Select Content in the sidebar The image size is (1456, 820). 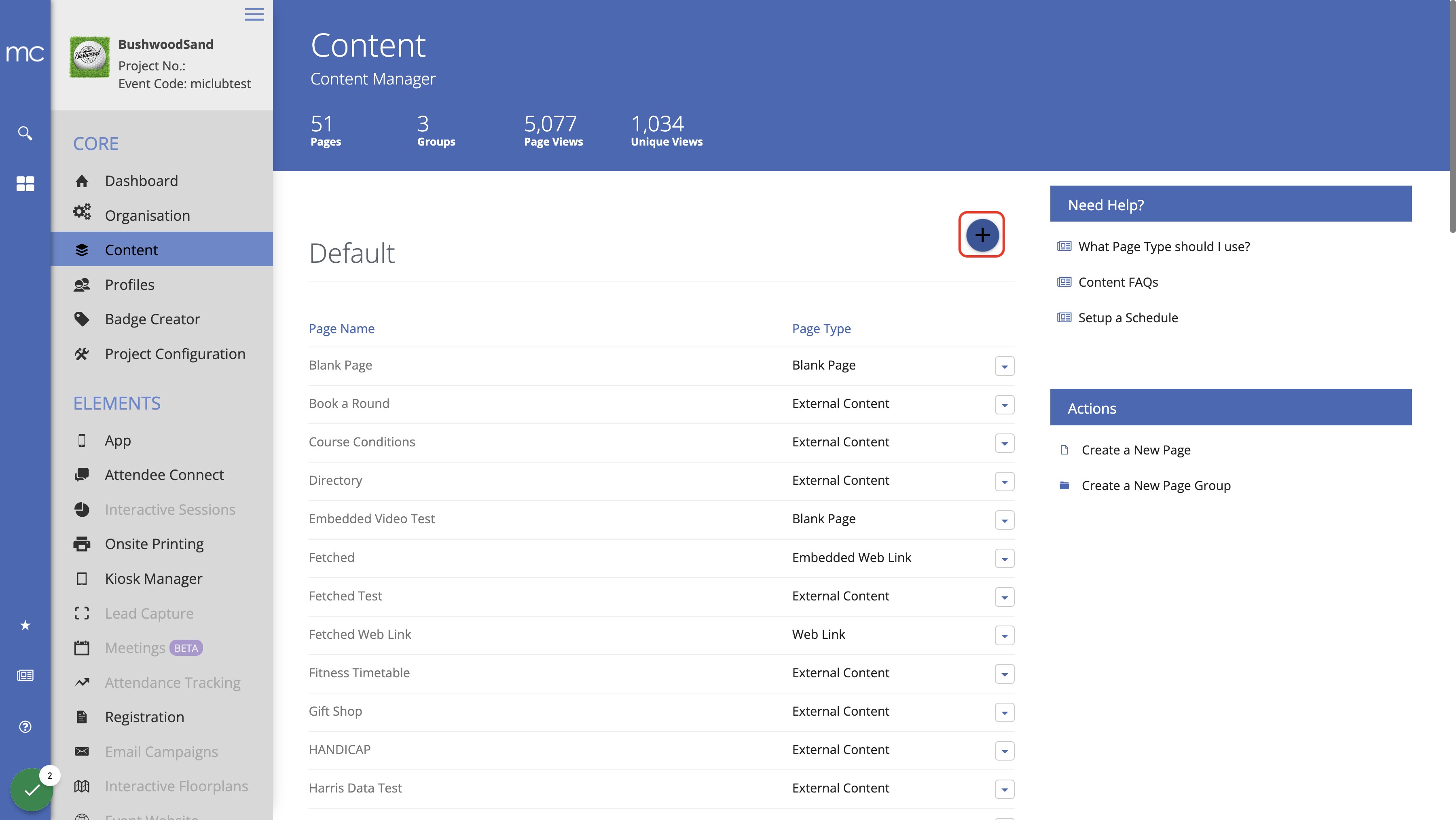pos(162,249)
